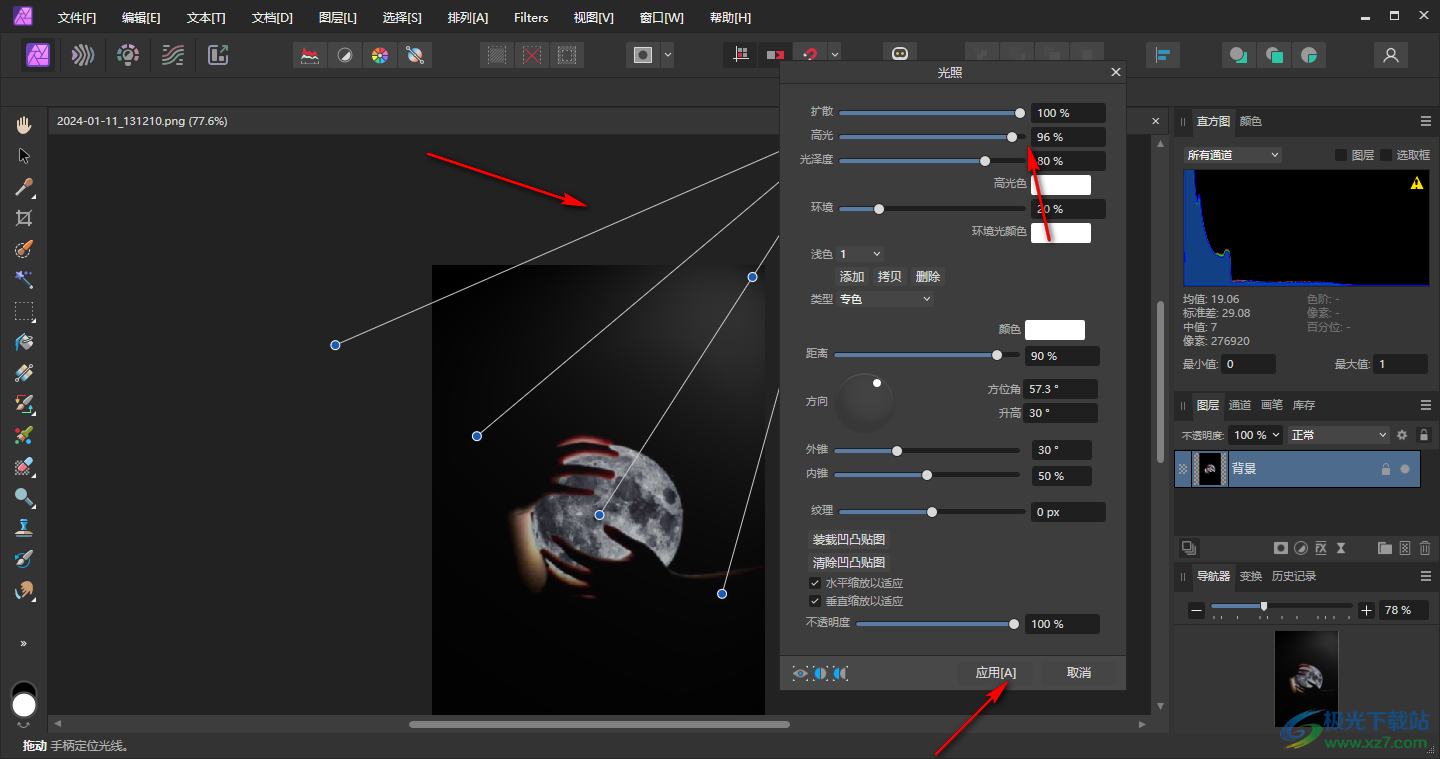Click the 装载凹凸贴图 button
The width and height of the screenshot is (1440, 759).
click(848, 540)
